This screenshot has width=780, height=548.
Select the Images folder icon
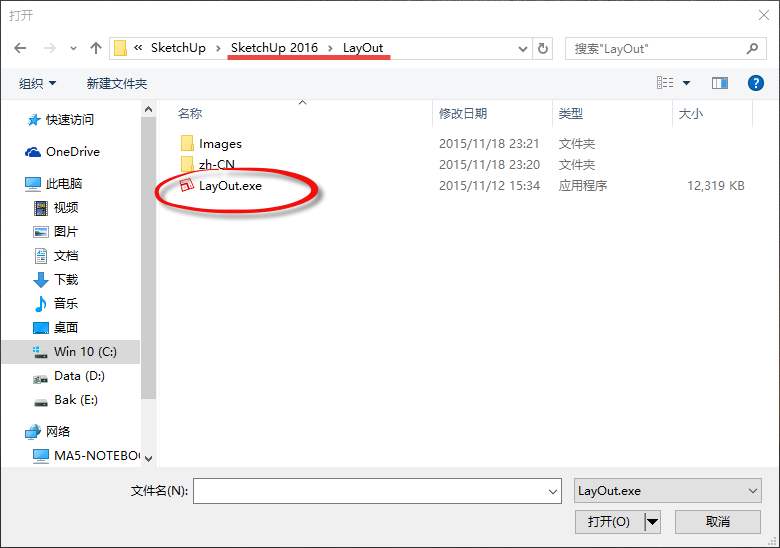(187, 143)
